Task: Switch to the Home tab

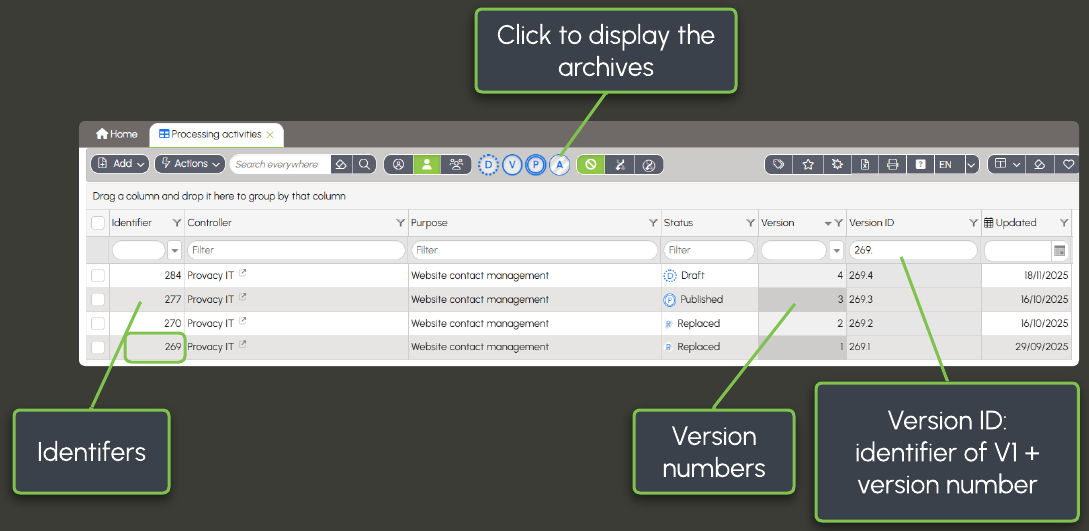Action: coord(117,134)
